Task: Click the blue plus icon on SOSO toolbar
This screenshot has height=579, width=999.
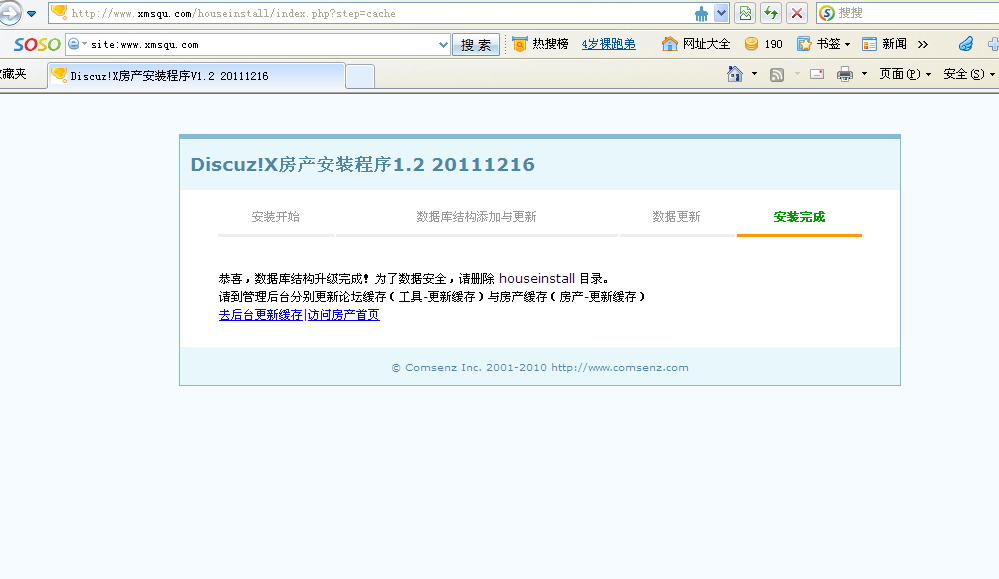Action: tap(993, 44)
